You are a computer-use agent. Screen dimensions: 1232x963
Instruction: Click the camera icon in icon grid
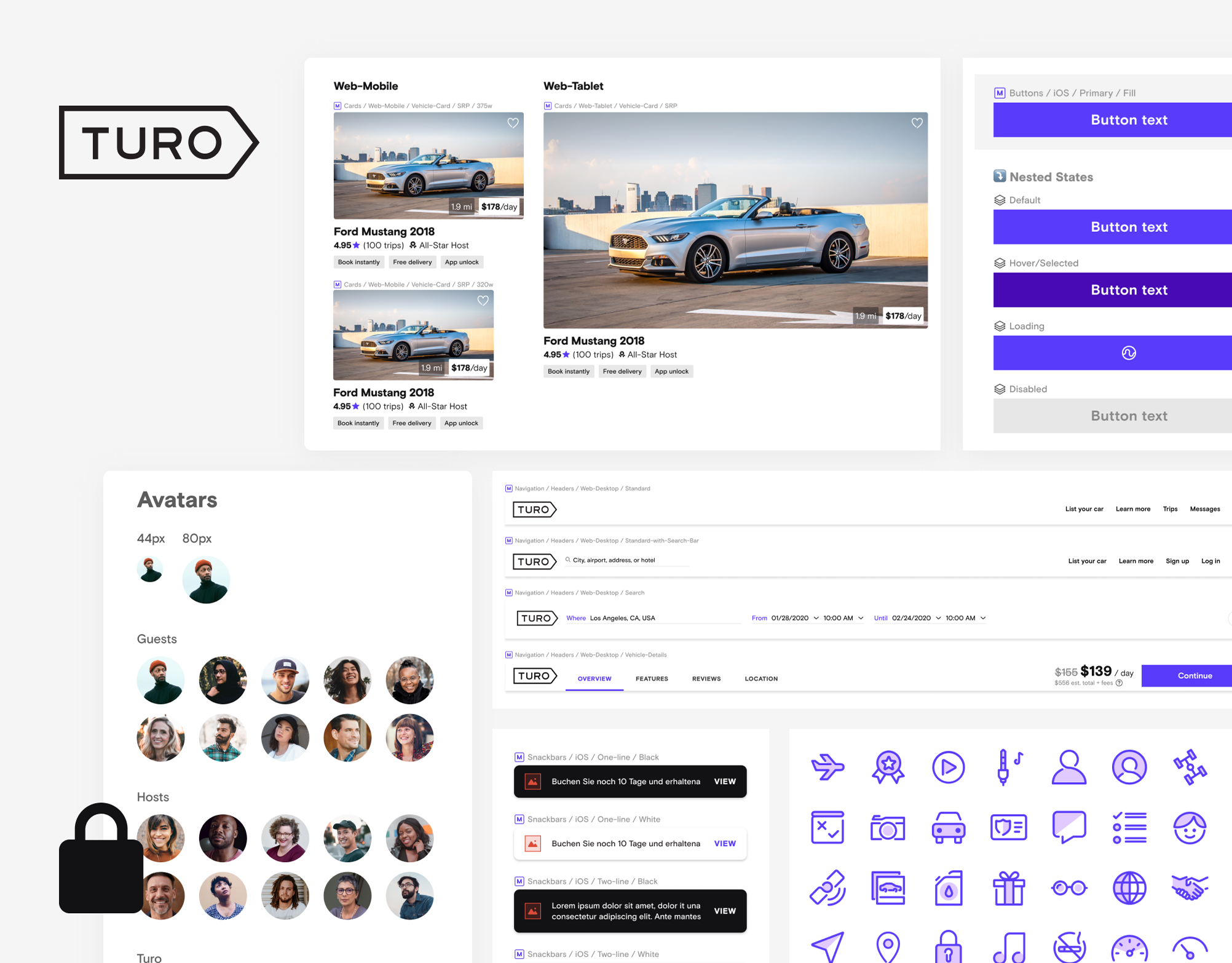tap(887, 828)
